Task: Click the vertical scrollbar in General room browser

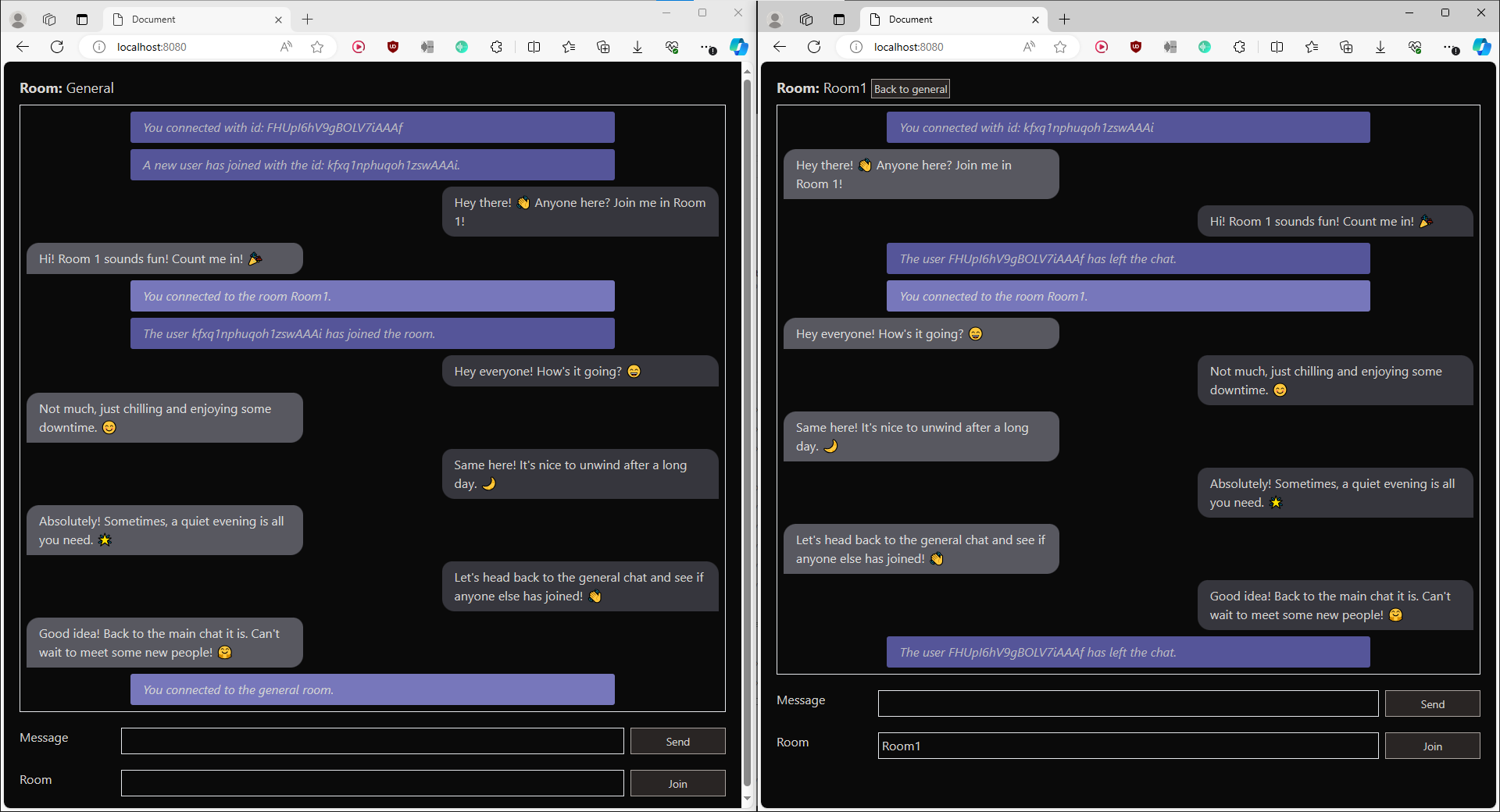Action: [747, 434]
